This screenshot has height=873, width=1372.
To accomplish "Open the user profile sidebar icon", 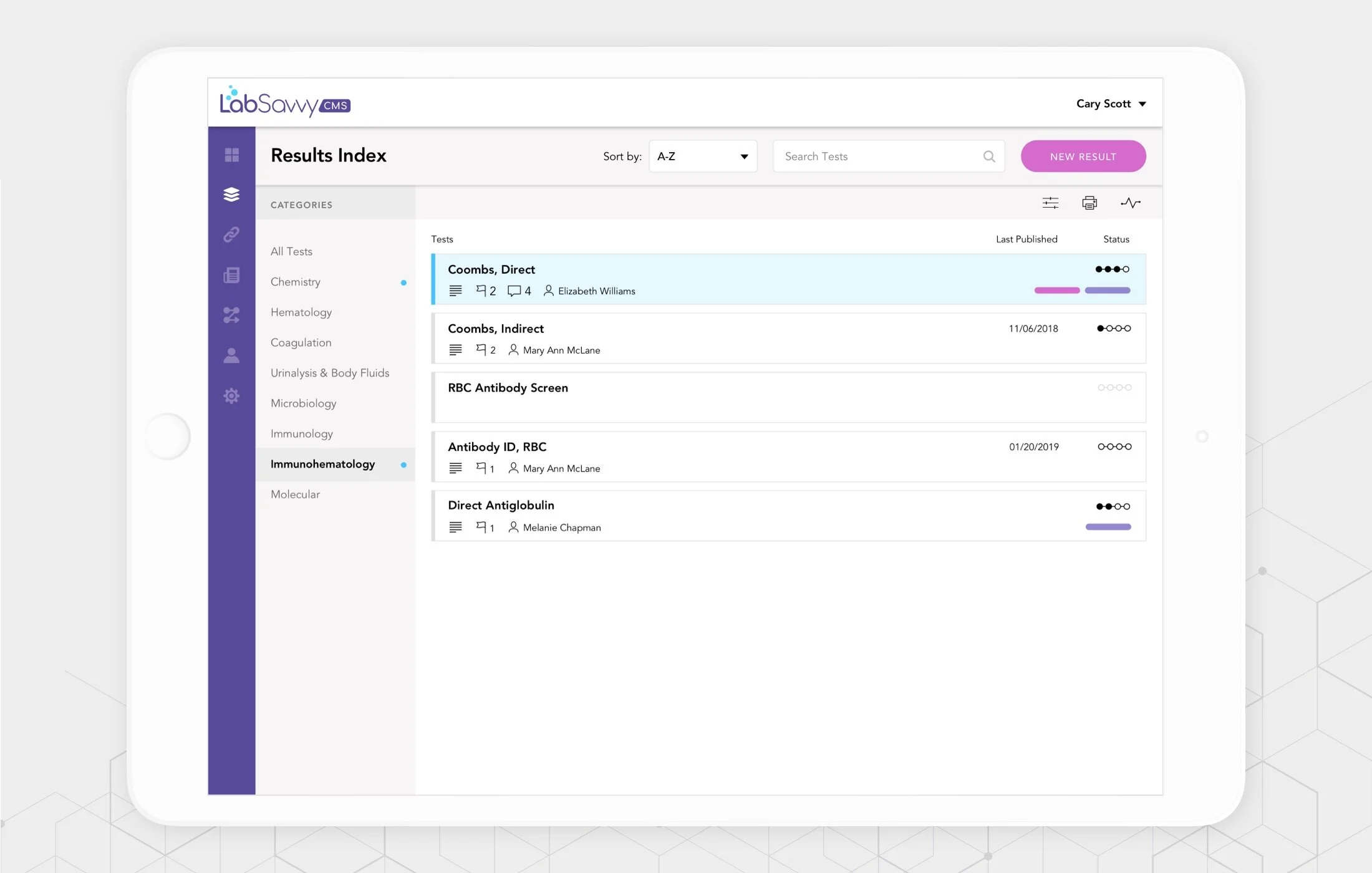I will 231,355.
